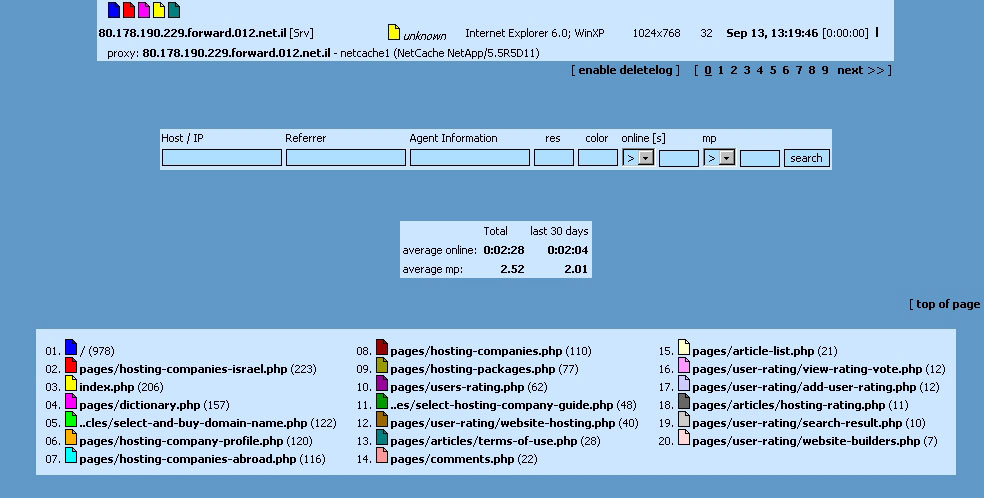Image resolution: width=984 pixels, height=498 pixels.
Task: Go to page 5 in pagination
Action: point(773,70)
